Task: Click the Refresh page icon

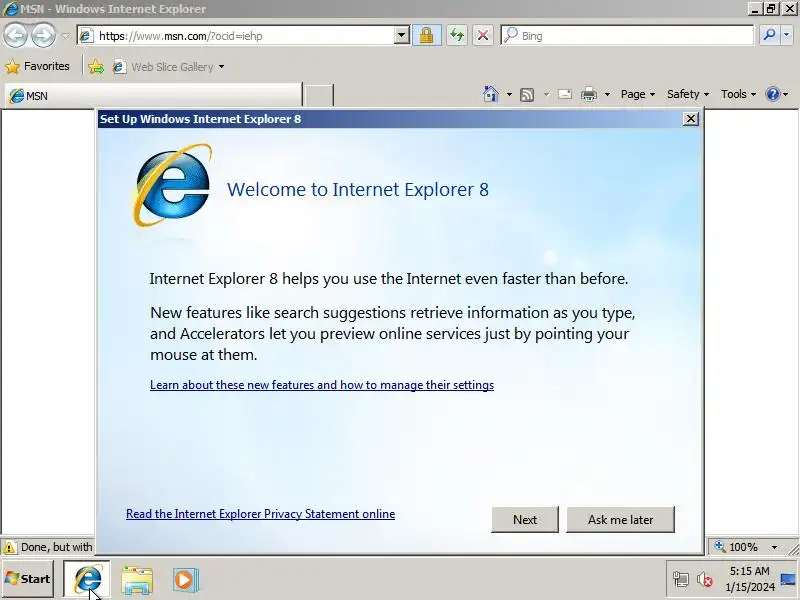Action: click(x=457, y=35)
